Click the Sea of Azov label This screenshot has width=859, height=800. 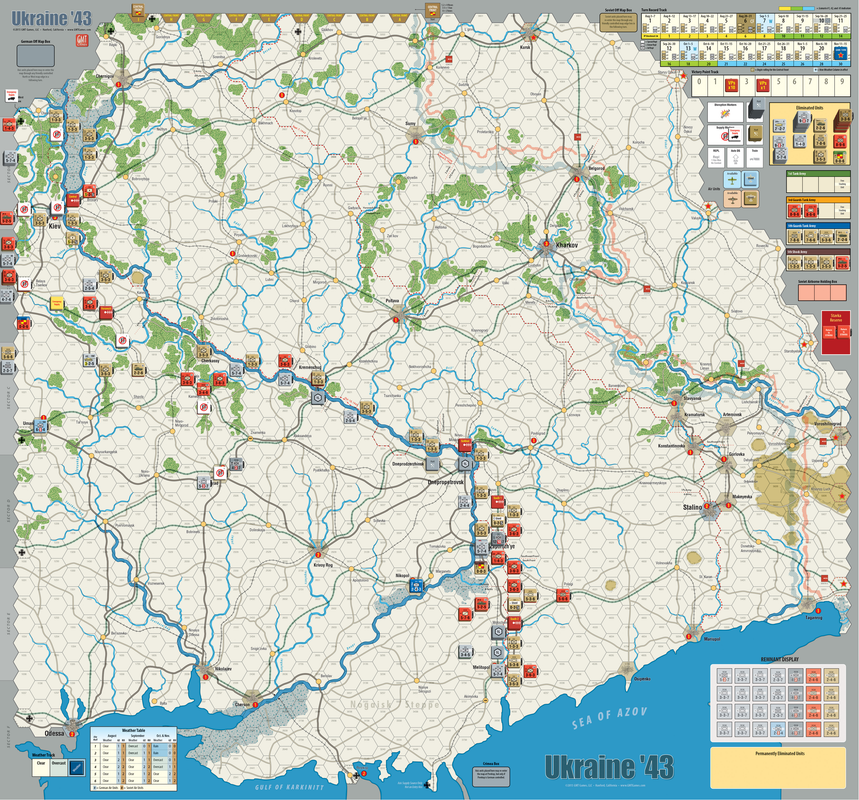click(609, 718)
